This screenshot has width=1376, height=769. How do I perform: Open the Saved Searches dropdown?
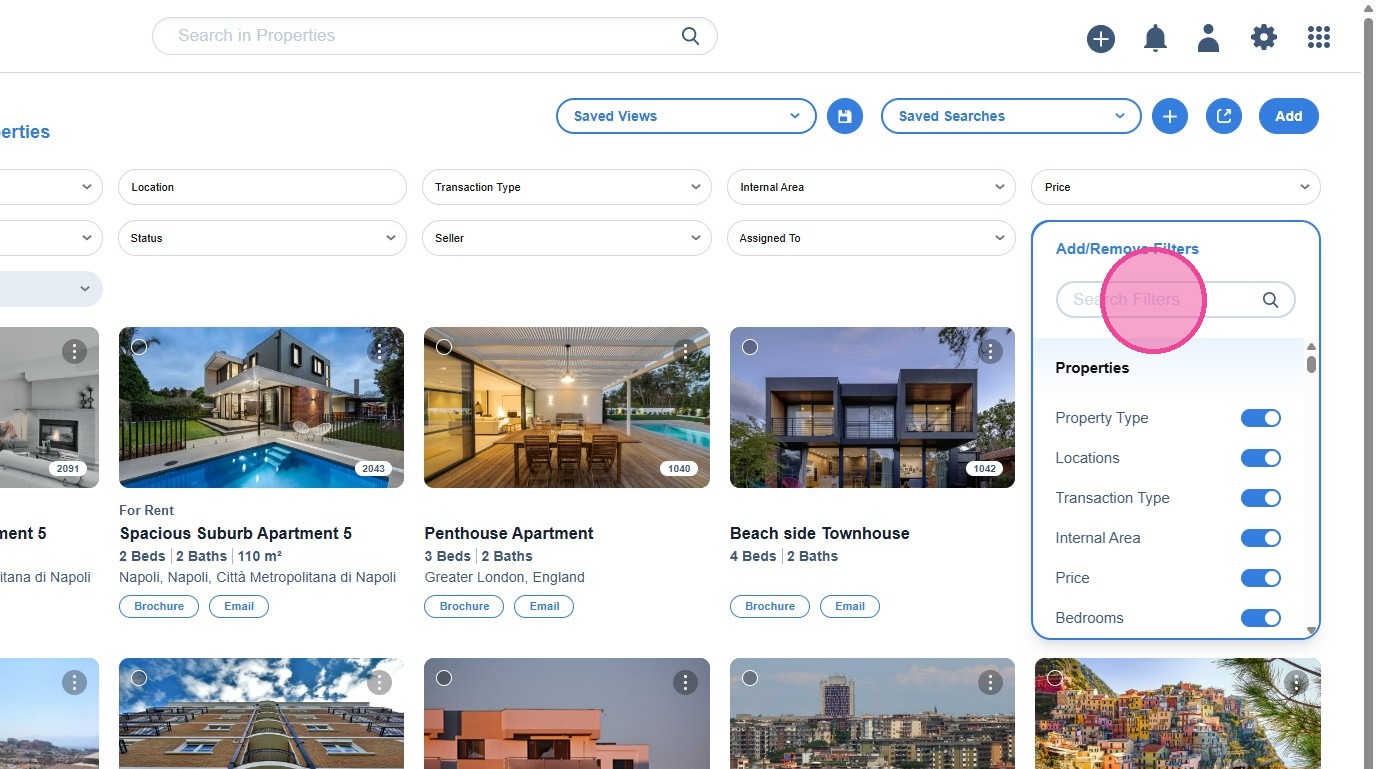click(1011, 116)
